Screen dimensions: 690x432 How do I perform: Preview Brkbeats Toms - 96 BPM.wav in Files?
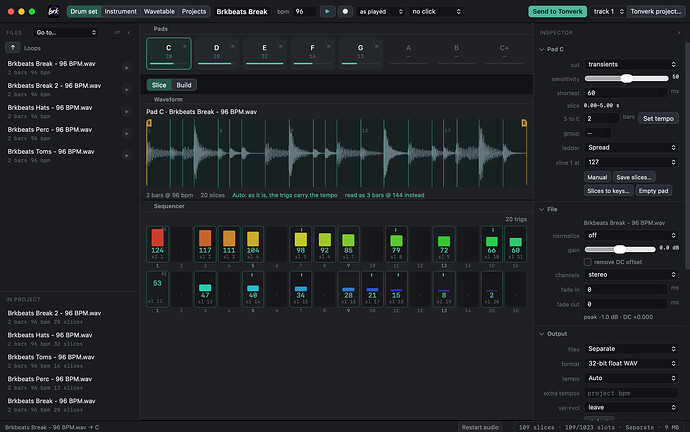click(127, 155)
